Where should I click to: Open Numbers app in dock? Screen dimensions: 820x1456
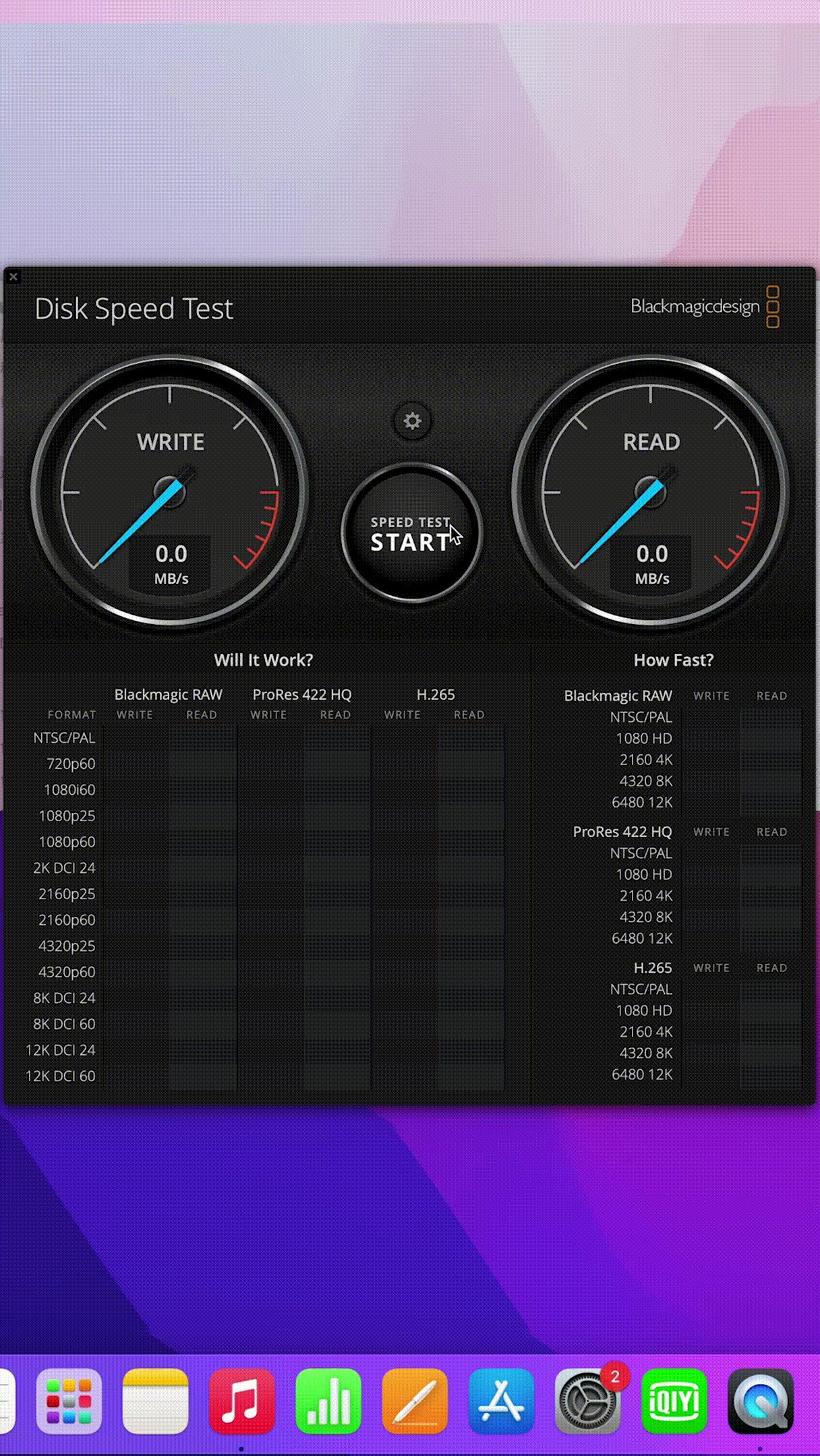(328, 1401)
